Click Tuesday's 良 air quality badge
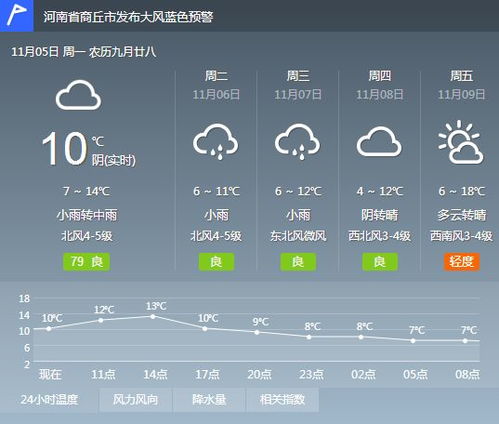This screenshot has width=499, height=424. [216, 261]
